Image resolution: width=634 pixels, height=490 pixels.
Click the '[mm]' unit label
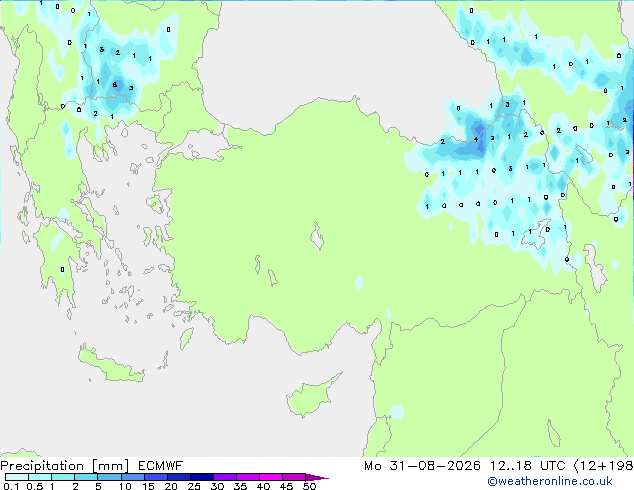110,466
